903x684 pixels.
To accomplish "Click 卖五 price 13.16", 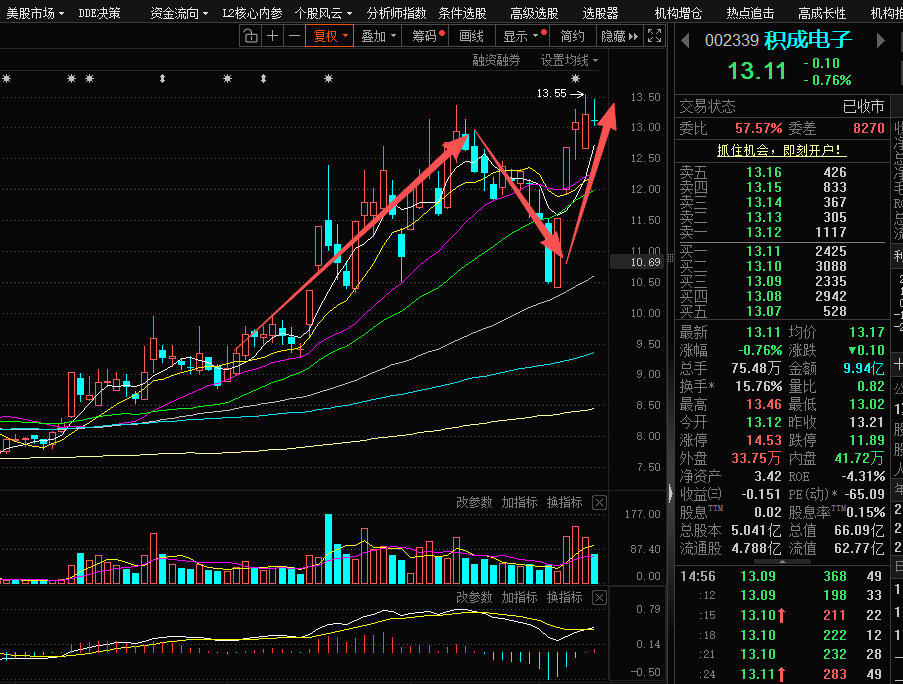I will pyautogui.click(x=764, y=172).
